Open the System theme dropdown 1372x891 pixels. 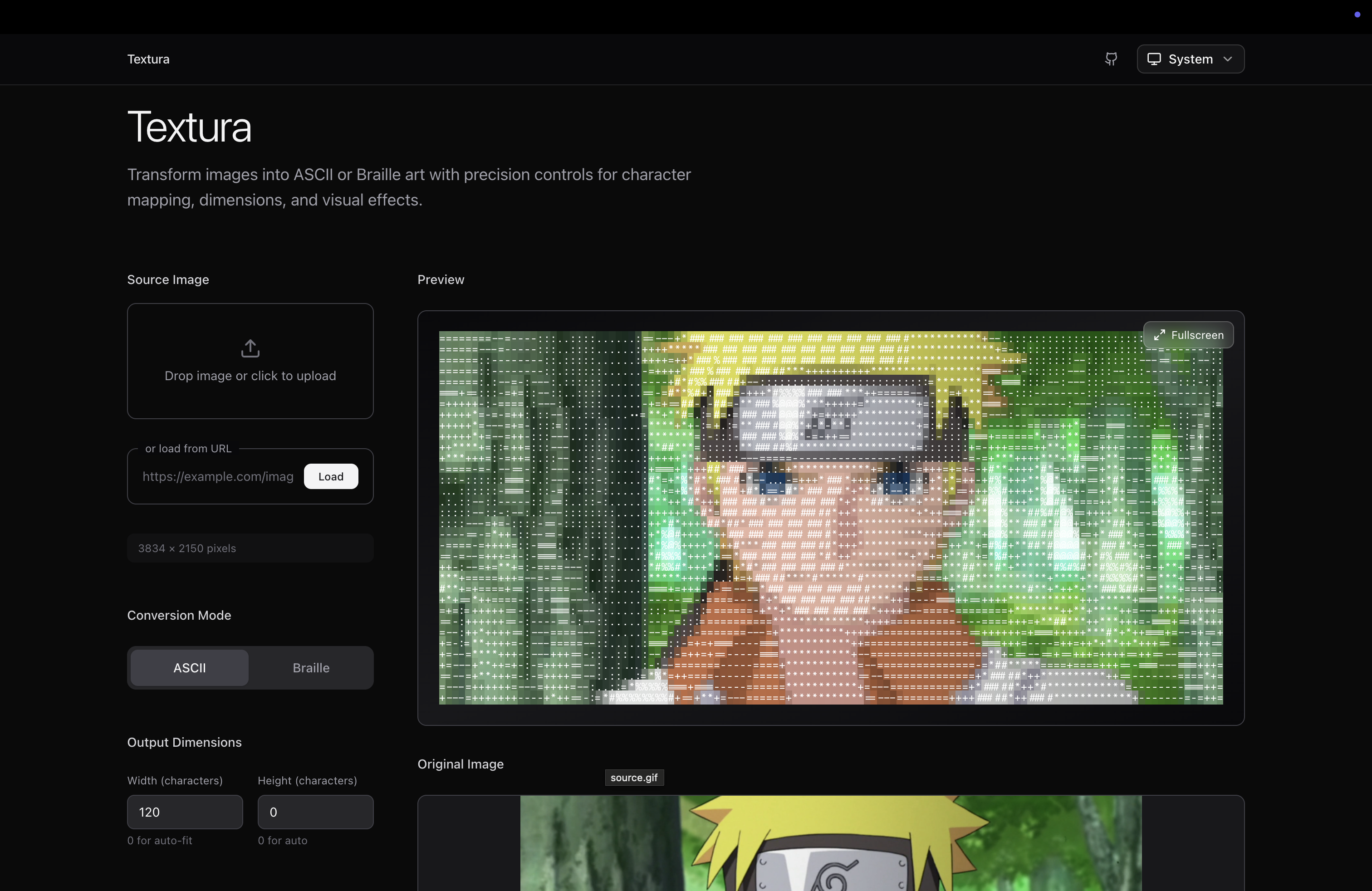point(1190,59)
